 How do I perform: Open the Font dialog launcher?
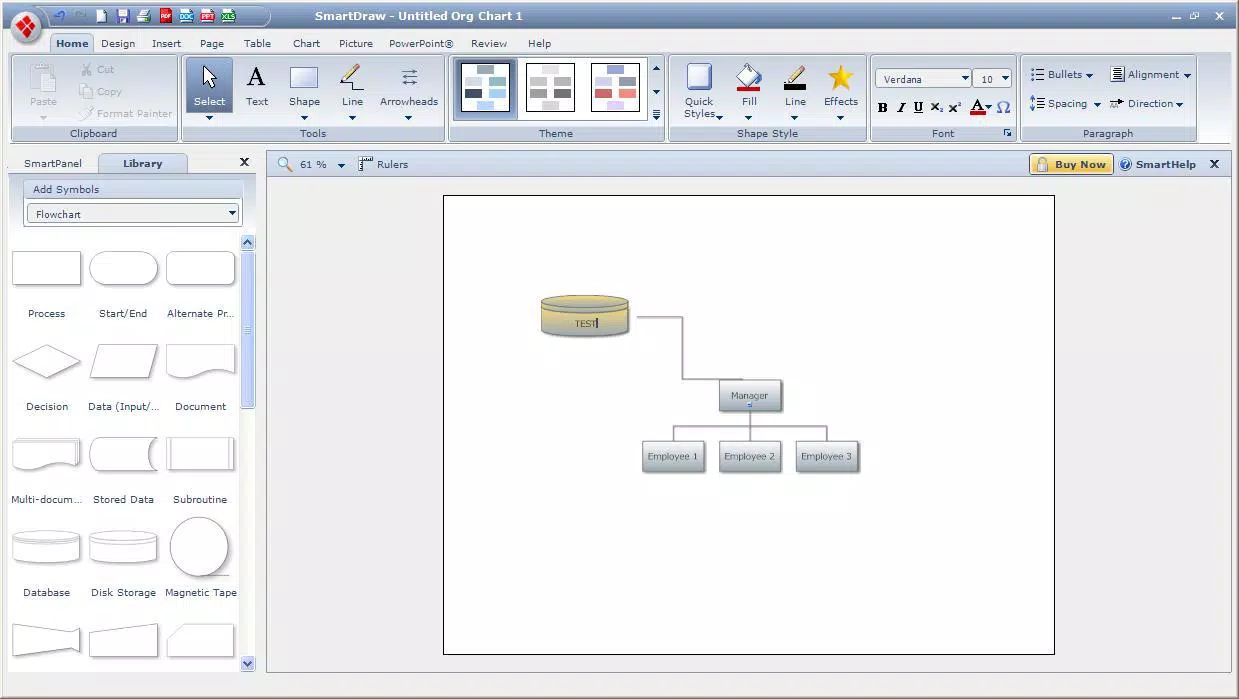pyautogui.click(x=1007, y=133)
